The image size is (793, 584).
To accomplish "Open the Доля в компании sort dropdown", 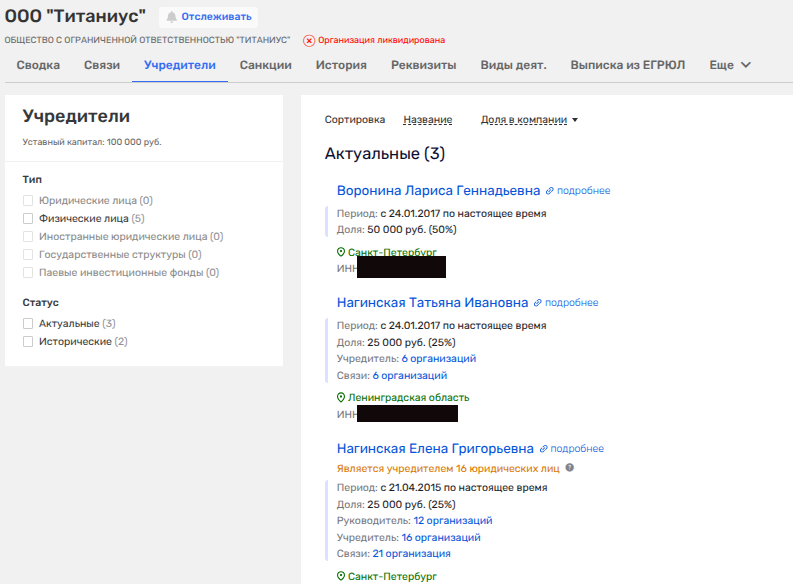I will tap(529, 120).
